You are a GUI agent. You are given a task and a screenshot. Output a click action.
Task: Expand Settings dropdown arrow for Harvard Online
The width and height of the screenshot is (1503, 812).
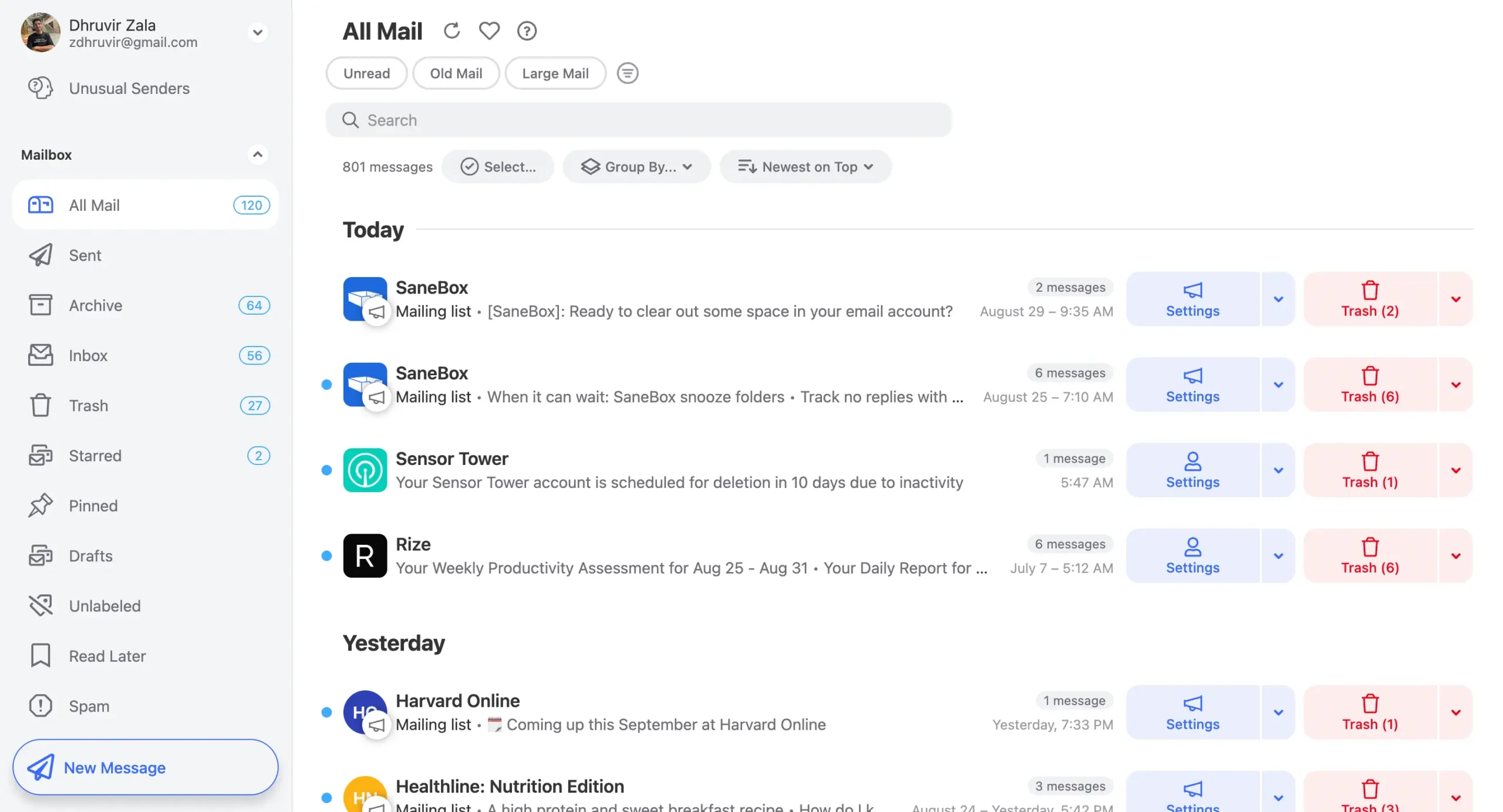pos(1278,712)
